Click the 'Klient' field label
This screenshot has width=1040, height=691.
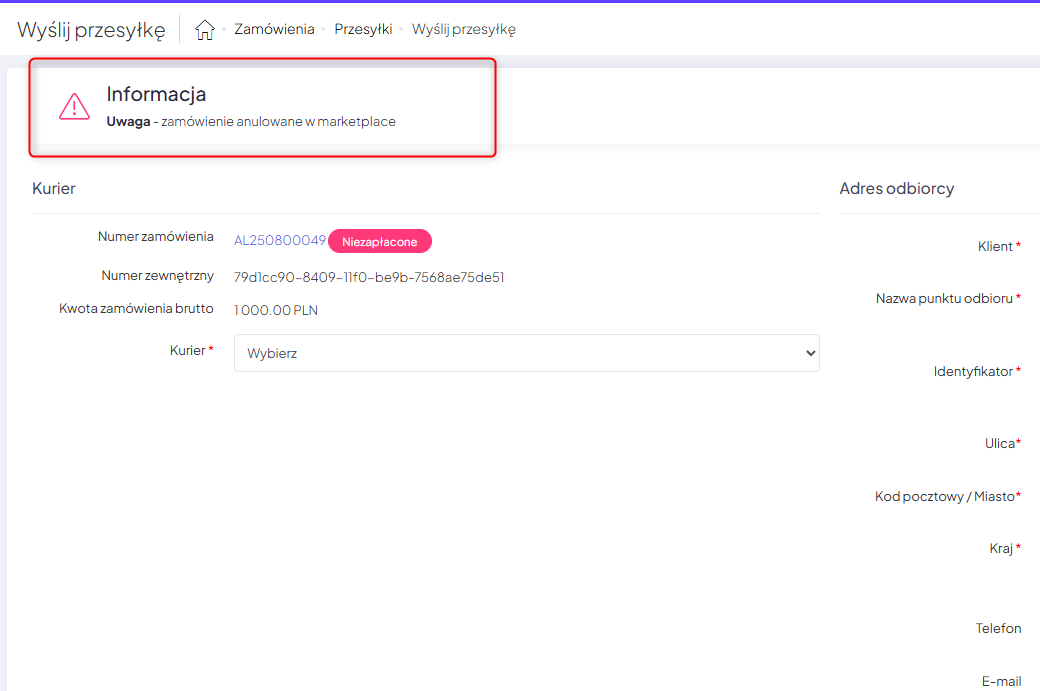[995, 246]
